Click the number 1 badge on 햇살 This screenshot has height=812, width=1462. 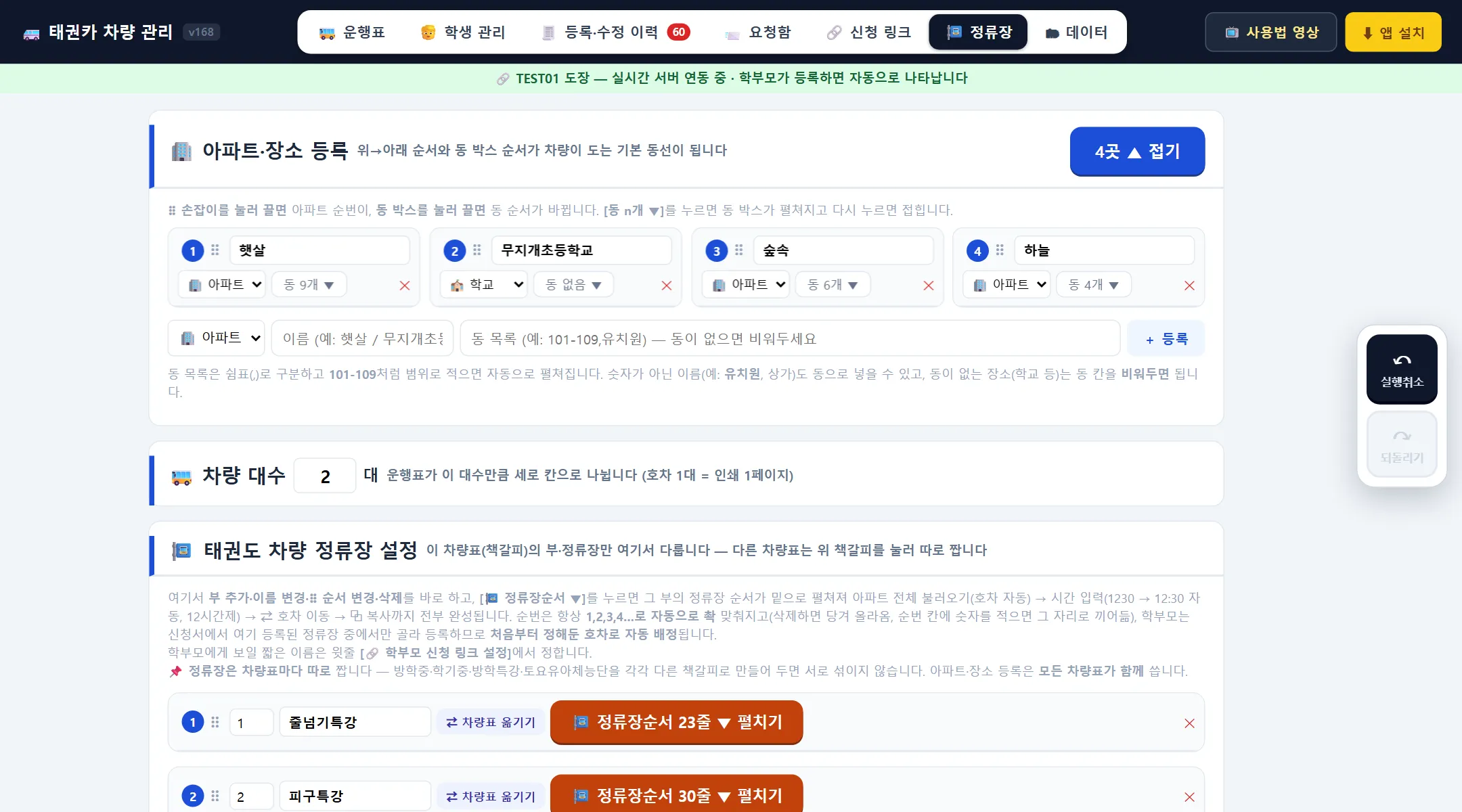click(x=193, y=251)
